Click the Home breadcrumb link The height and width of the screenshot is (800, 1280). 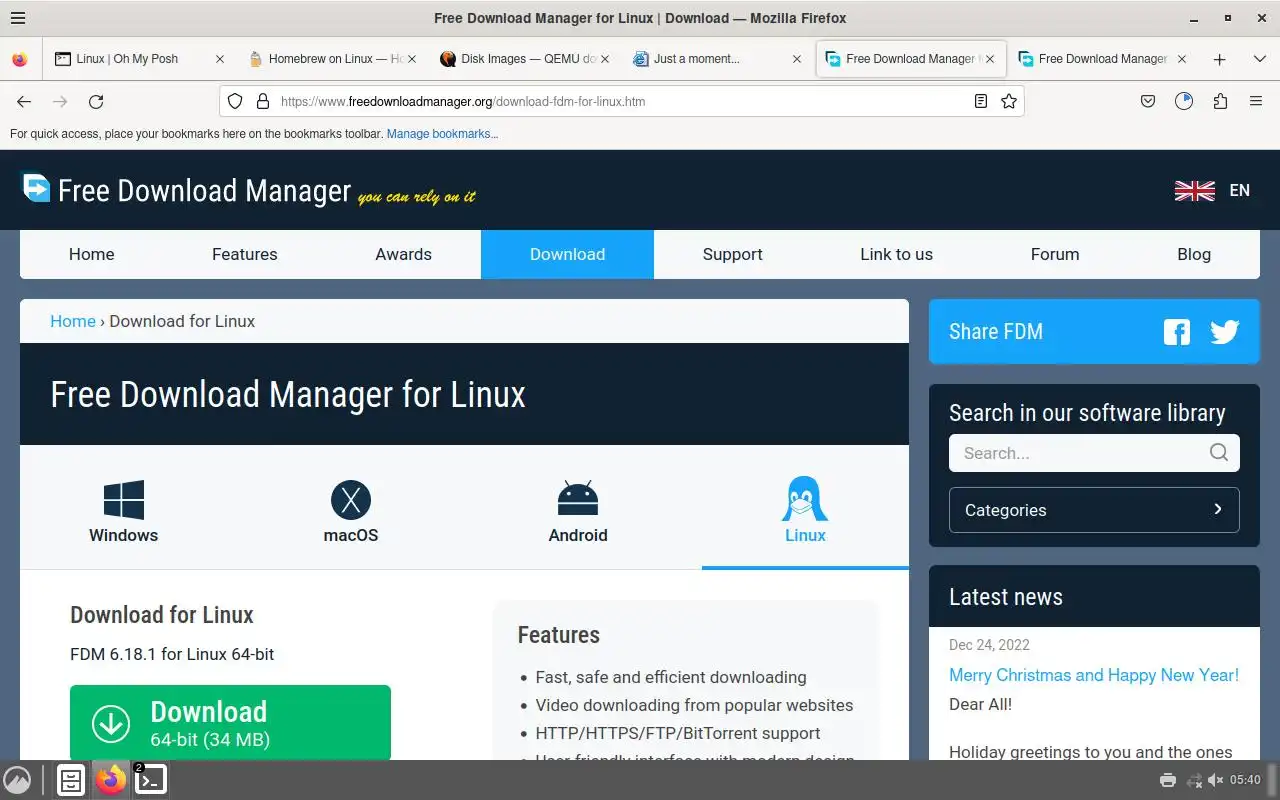pos(73,321)
